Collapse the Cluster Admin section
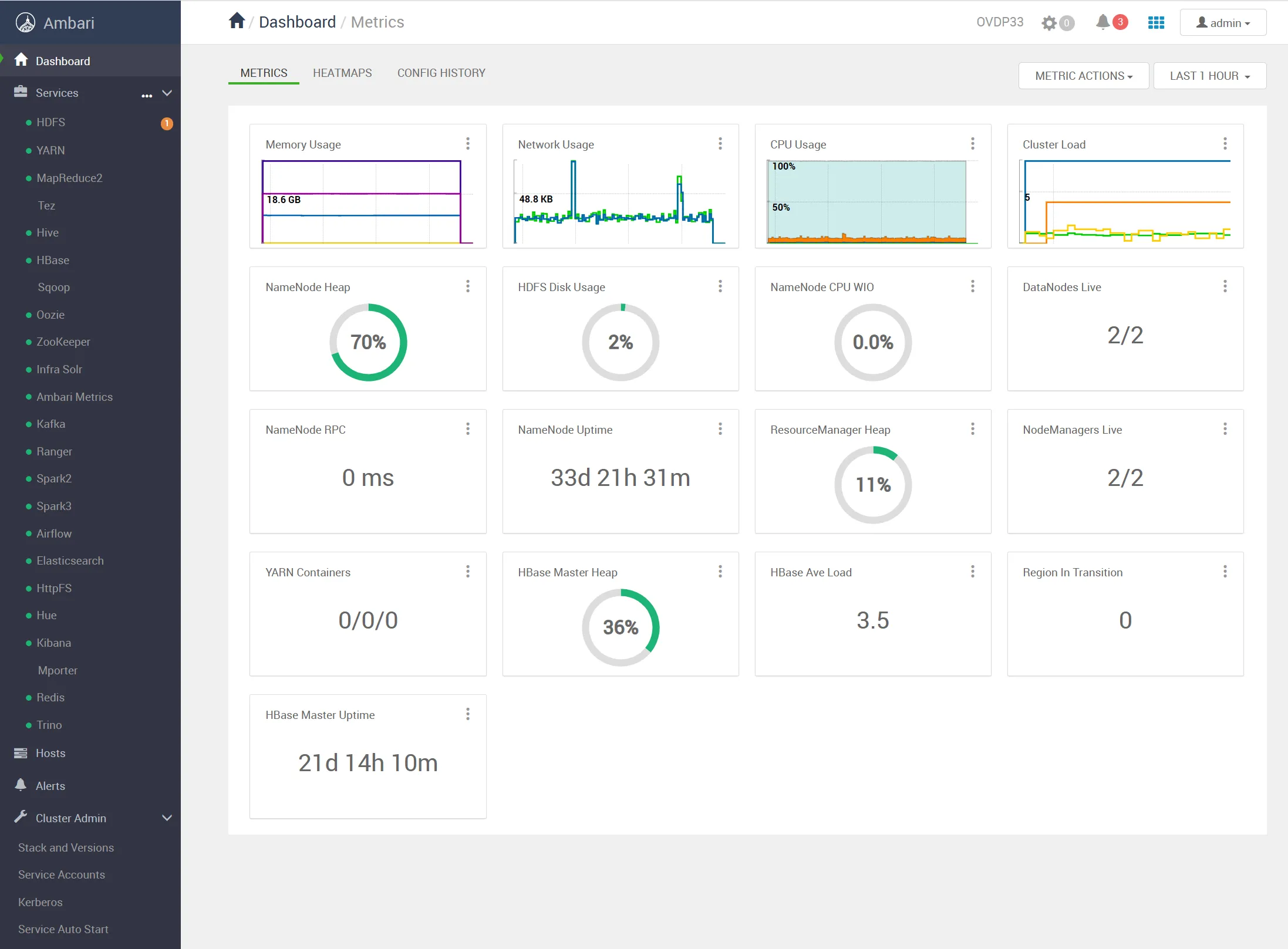1288x949 pixels. tap(167, 818)
